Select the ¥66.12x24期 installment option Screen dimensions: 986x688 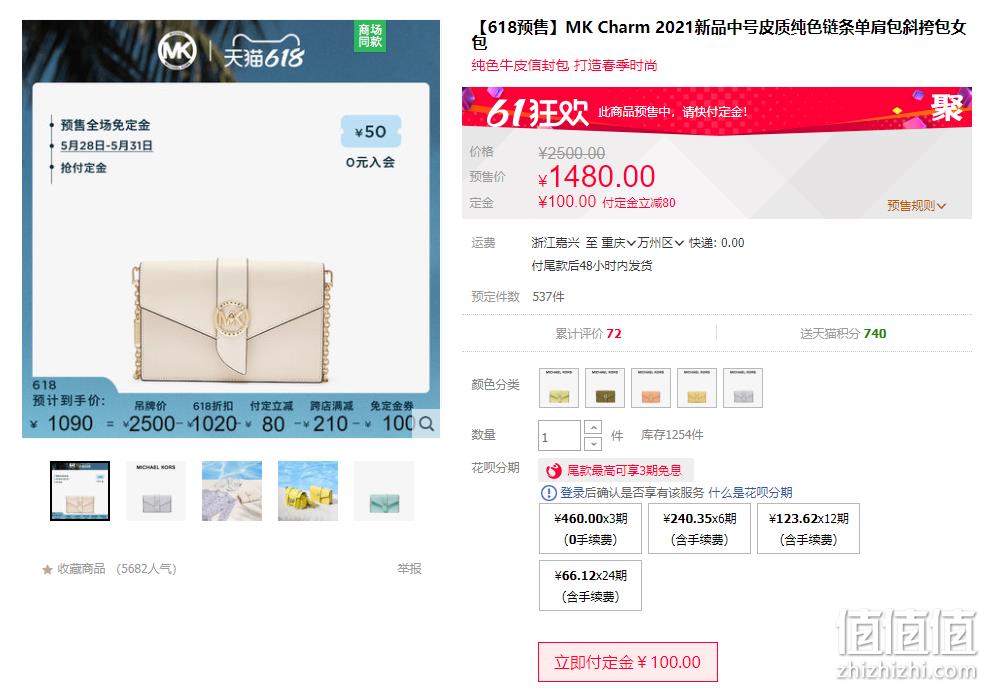(x=590, y=585)
